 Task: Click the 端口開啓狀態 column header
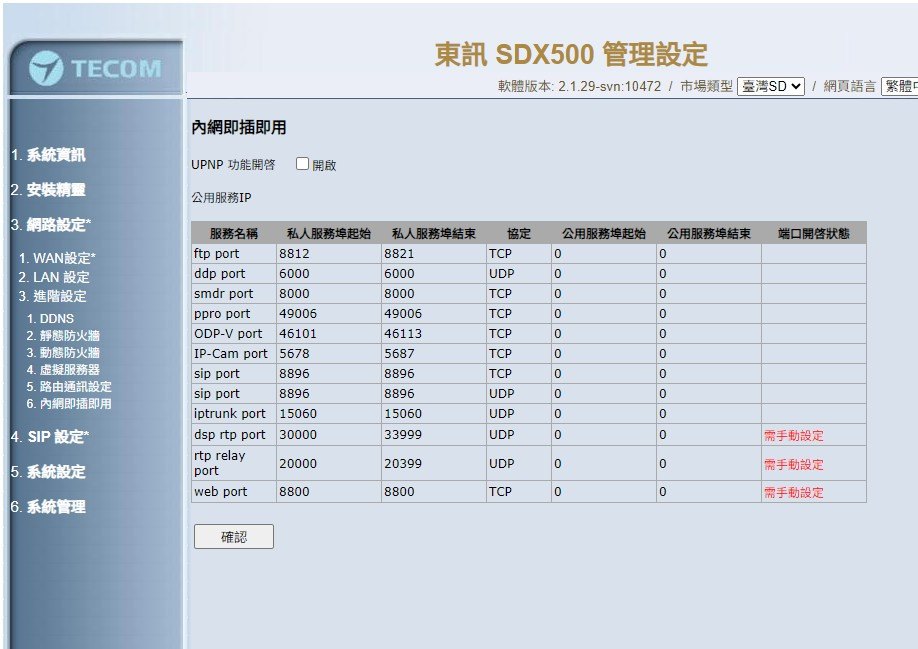[x=814, y=233]
